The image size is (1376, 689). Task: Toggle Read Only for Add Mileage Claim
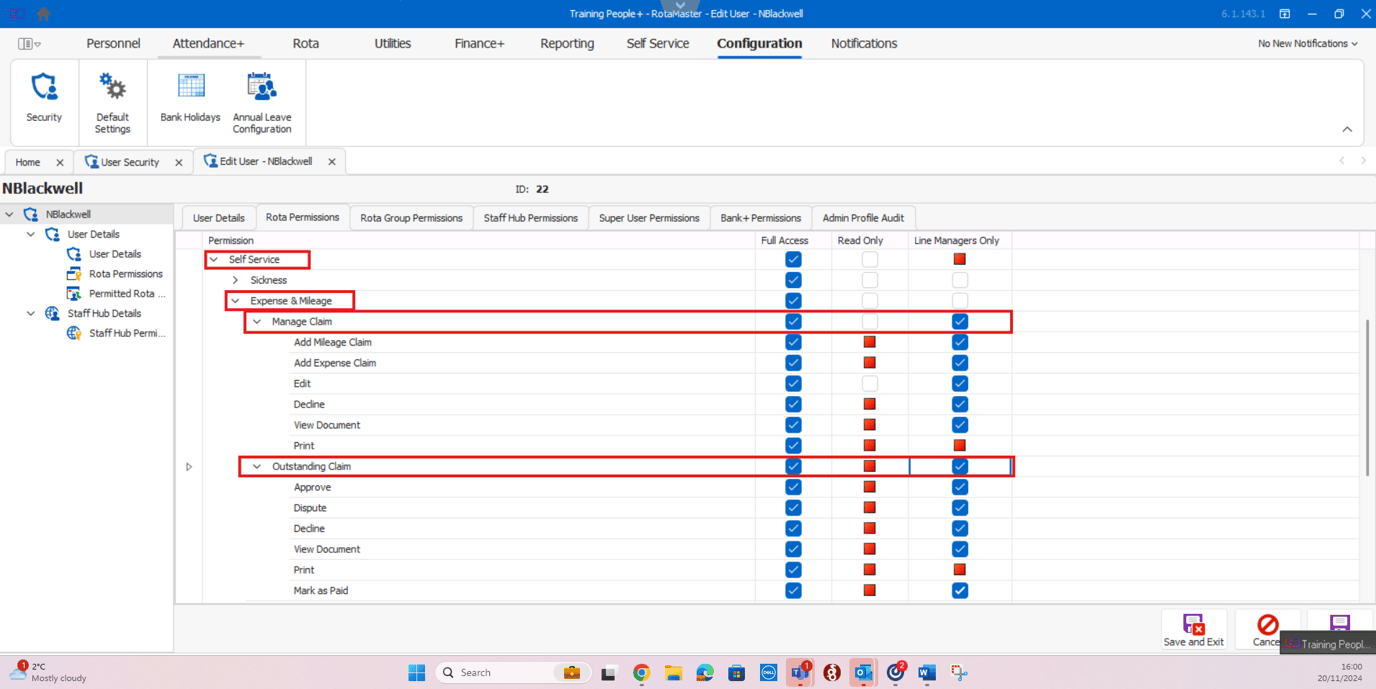(x=870, y=342)
